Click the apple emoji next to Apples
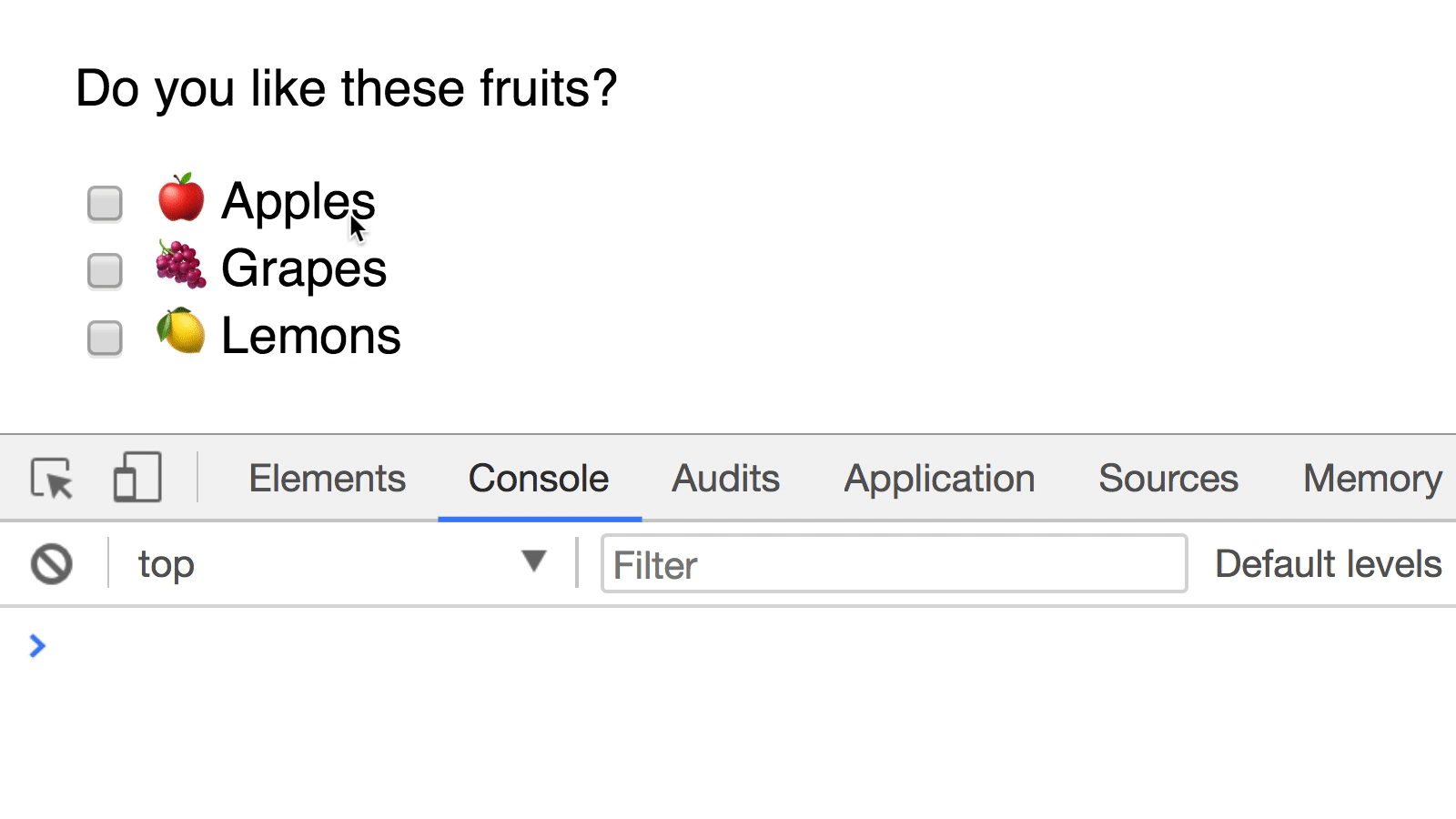 click(181, 201)
